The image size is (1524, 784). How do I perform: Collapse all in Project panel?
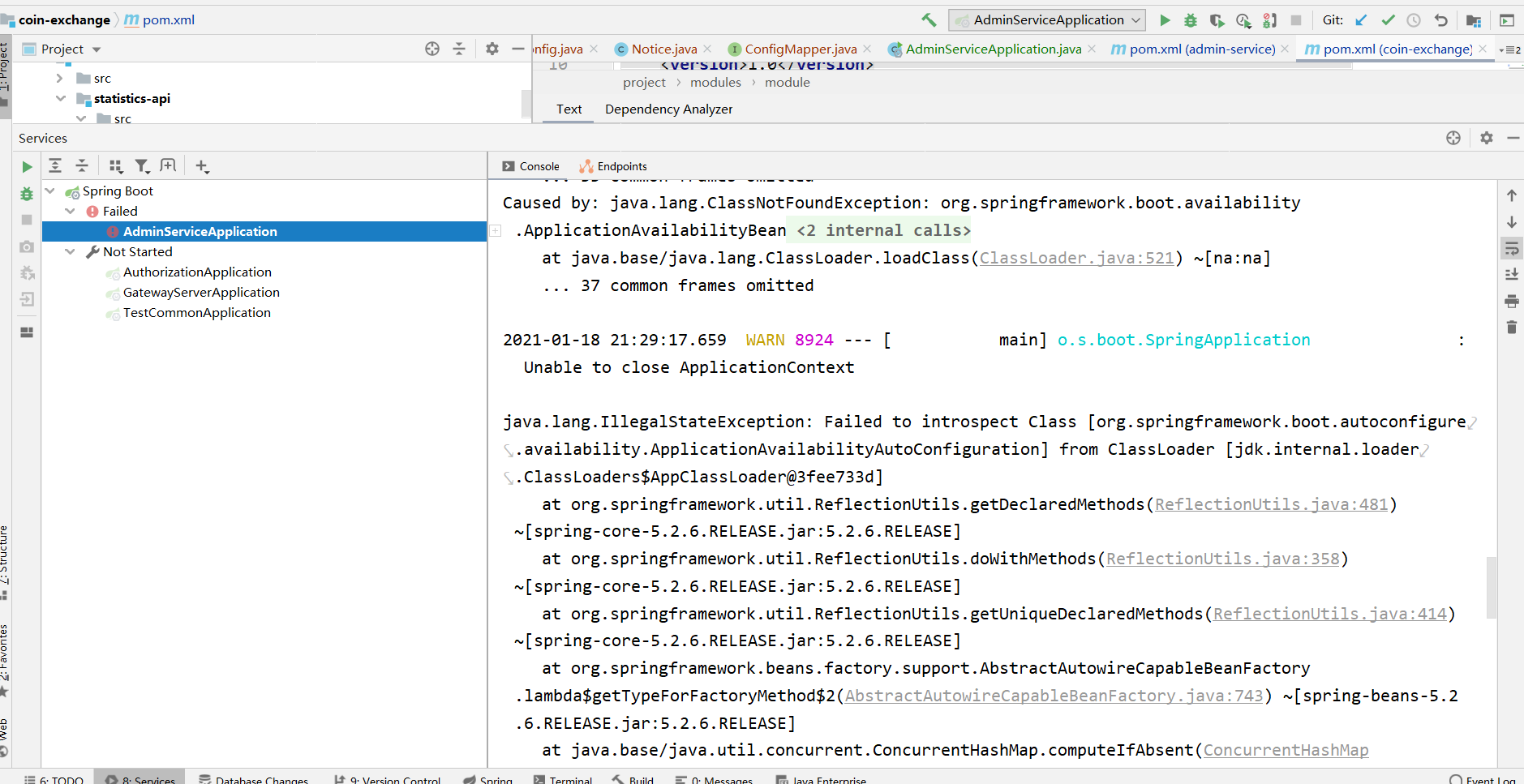click(459, 49)
